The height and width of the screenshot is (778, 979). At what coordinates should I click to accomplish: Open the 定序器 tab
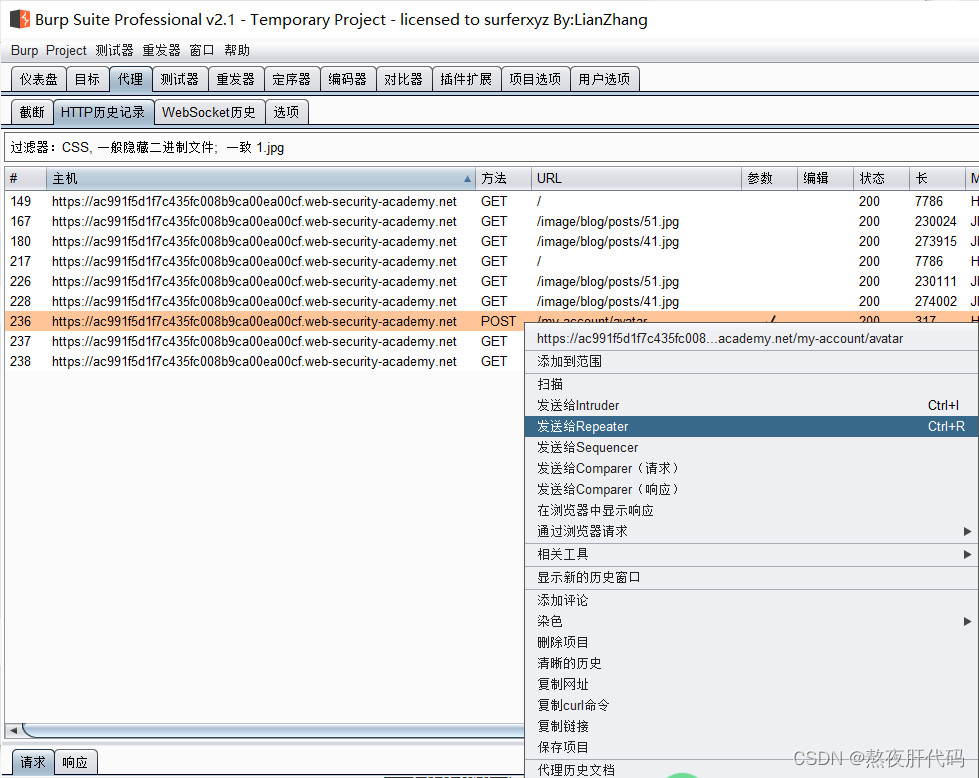(x=292, y=79)
